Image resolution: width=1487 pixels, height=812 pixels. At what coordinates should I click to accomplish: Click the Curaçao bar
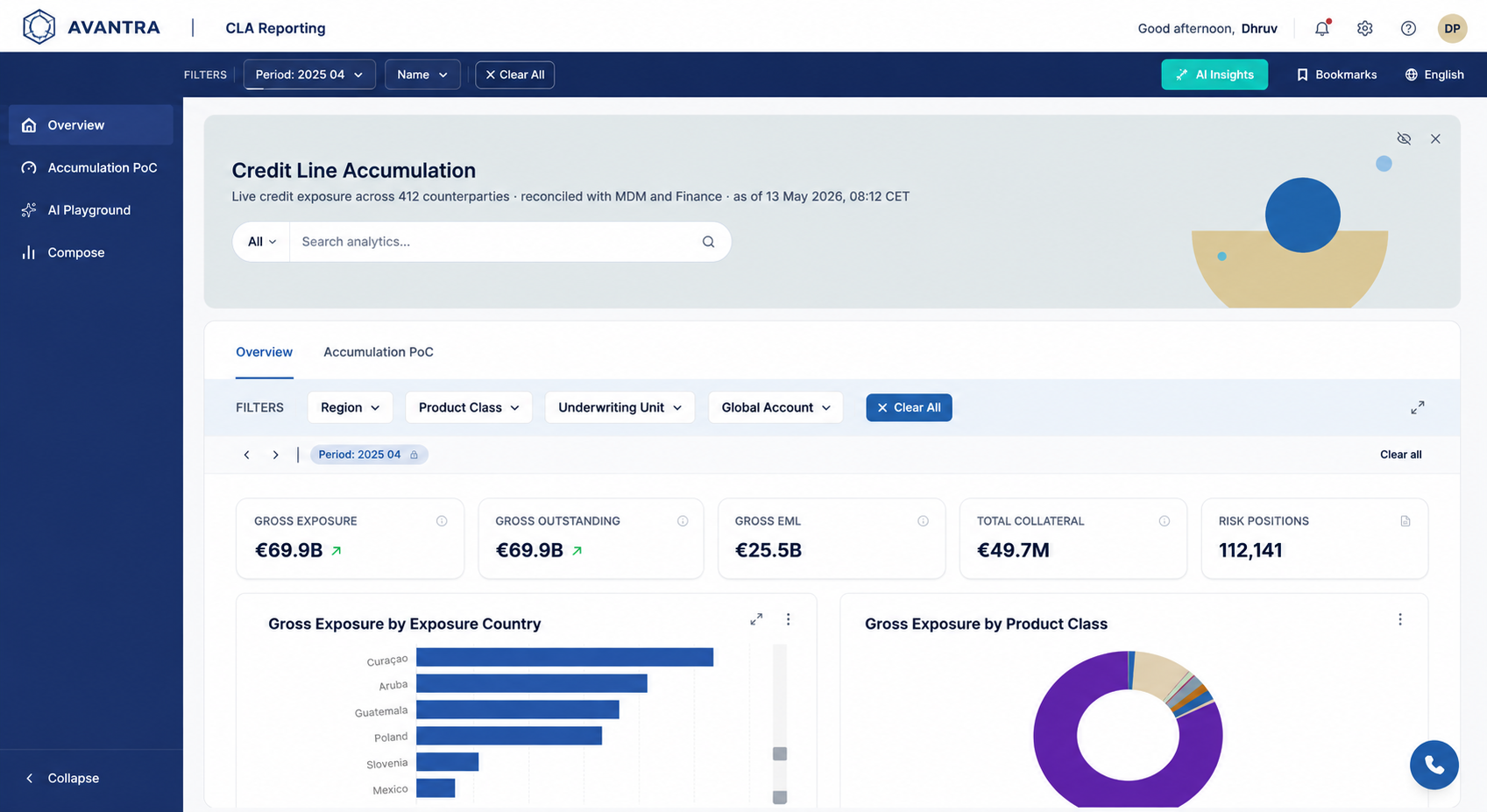[x=564, y=657]
